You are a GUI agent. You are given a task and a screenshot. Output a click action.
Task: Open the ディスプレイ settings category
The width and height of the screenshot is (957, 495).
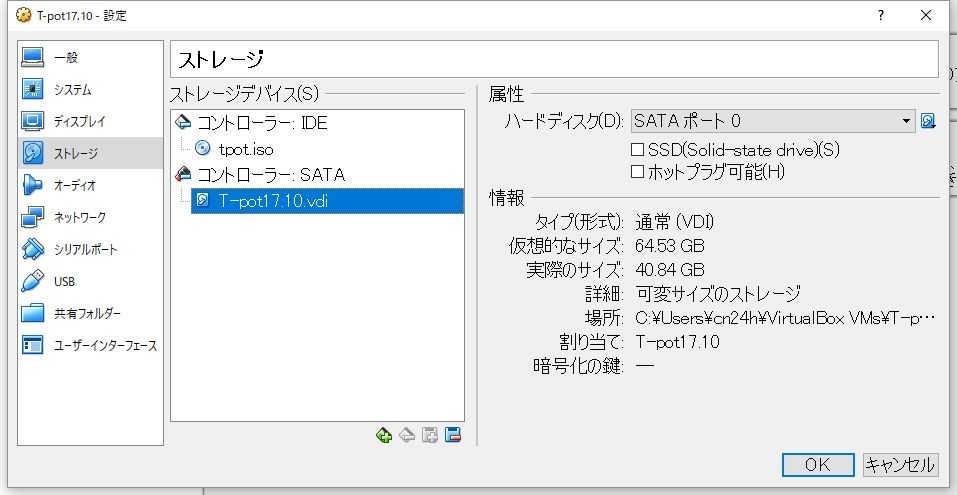pyautogui.click(x=90, y=121)
